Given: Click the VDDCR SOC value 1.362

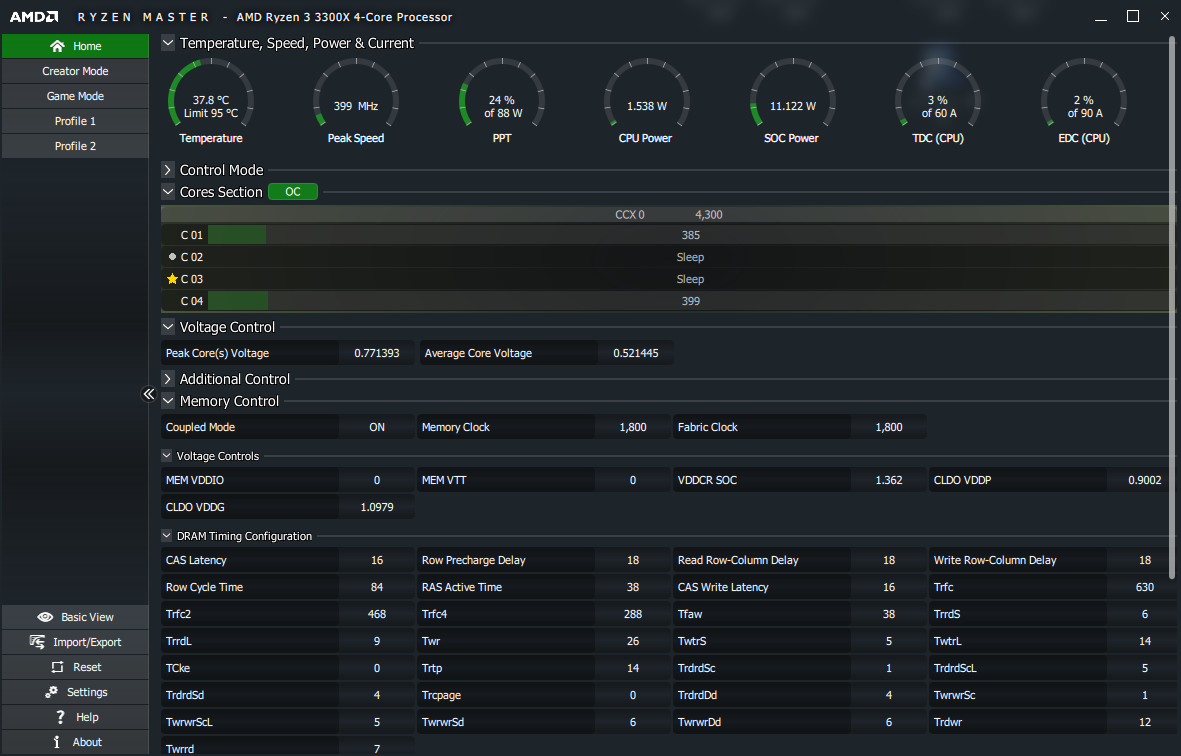Looking at the screenshot, I should pyautogui.click(x=889, y=480).
